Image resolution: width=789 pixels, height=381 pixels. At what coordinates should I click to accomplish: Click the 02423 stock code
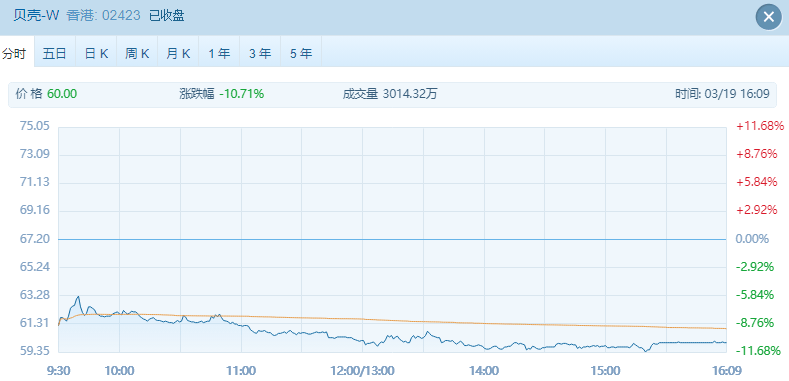pos(121,16)
